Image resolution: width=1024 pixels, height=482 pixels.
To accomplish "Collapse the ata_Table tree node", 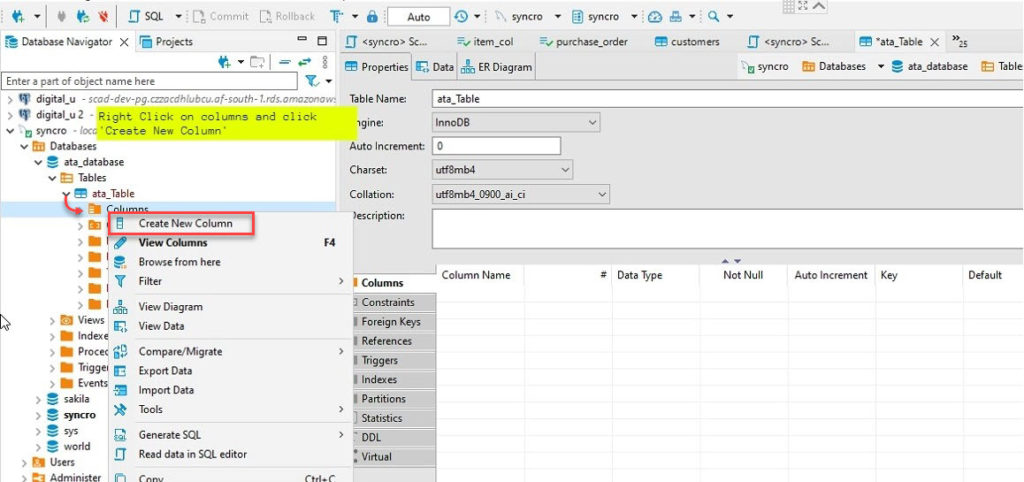I will 66,194.
